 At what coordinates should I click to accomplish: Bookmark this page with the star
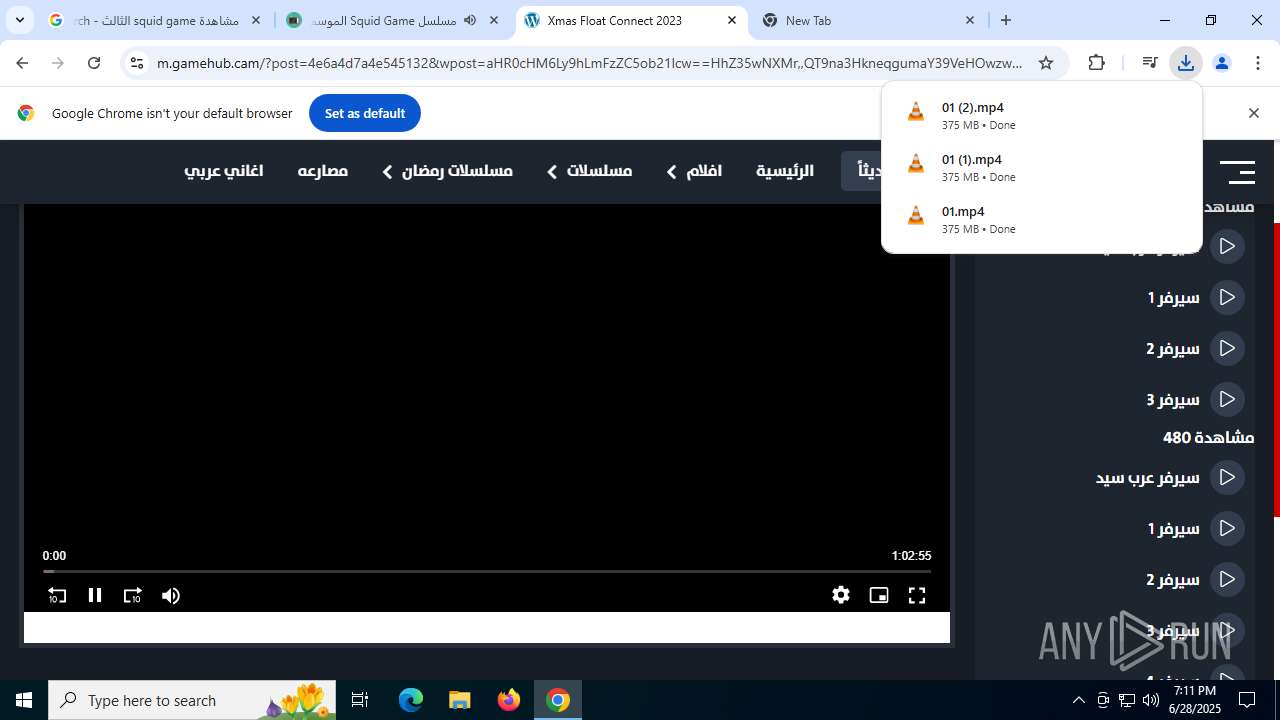coord(1046,63)
